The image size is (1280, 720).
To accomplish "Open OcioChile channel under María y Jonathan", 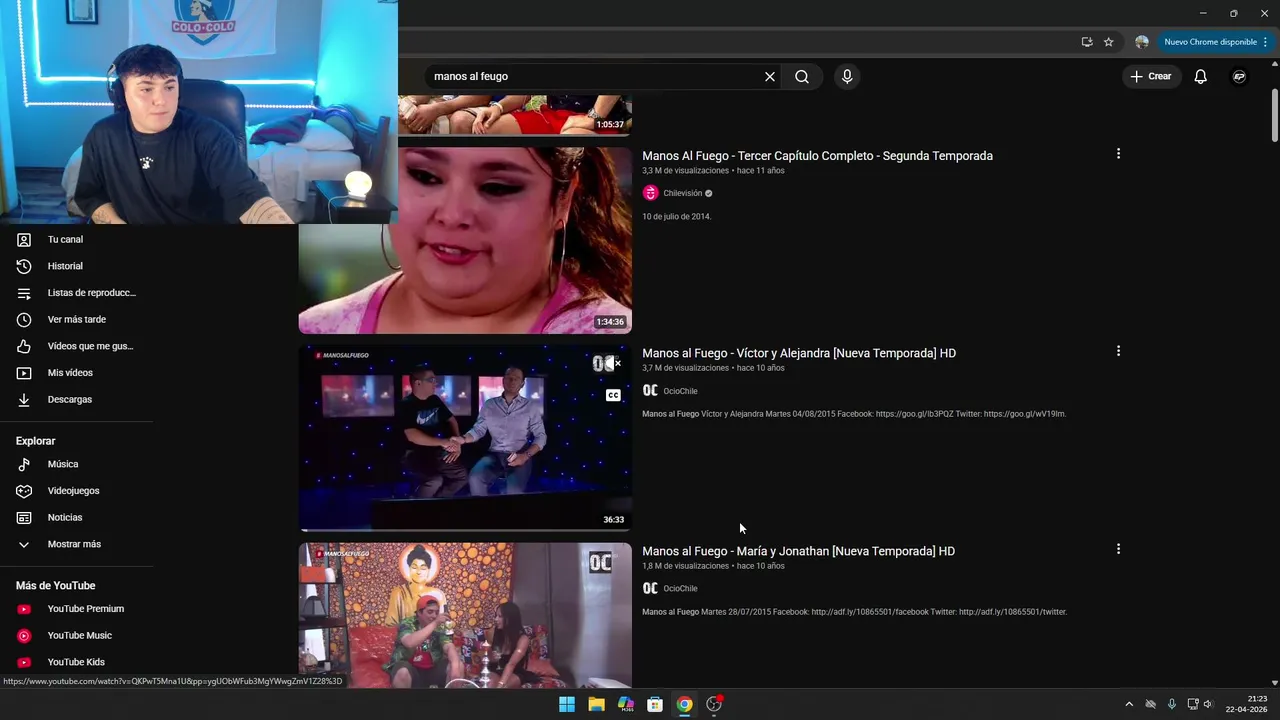I will (680, 588).
